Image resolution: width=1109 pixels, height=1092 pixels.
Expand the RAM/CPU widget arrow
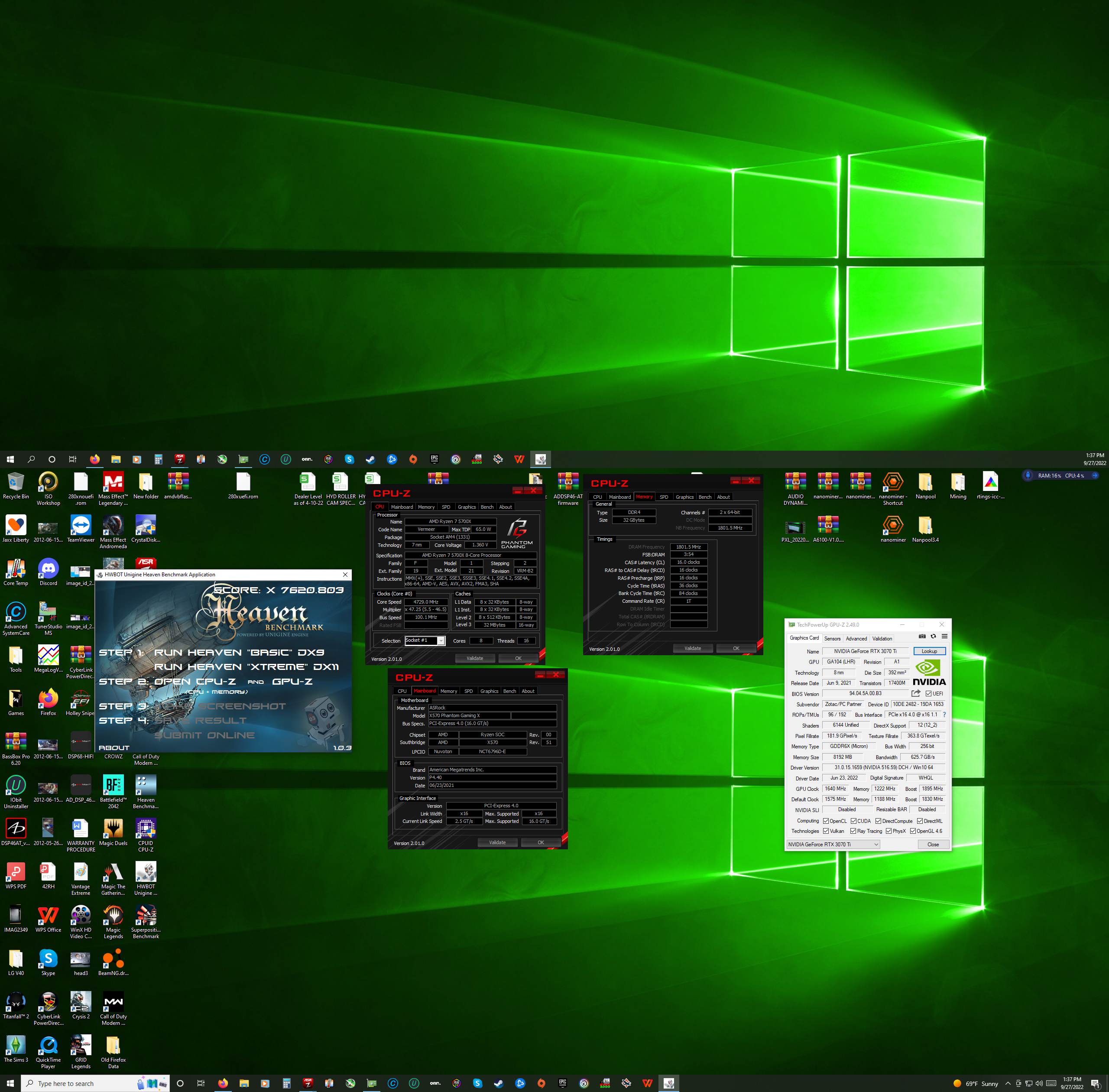tap(1095, 475)
